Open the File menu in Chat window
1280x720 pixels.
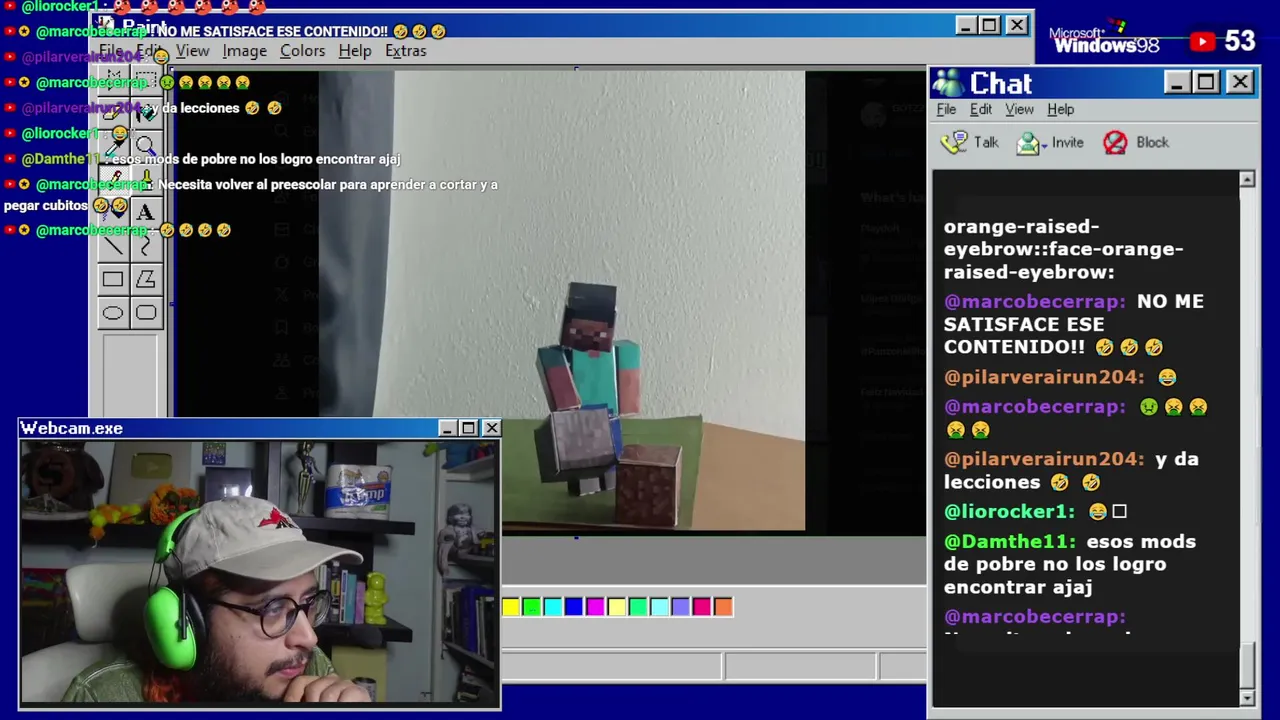click(946, 109)
